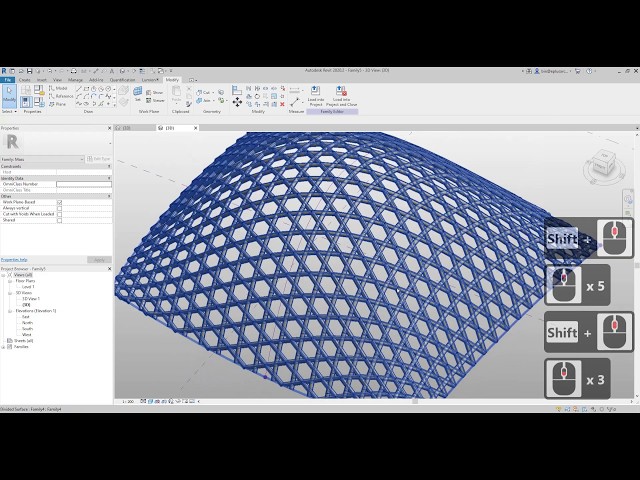640x480 pixels.
Task: Select the Plane tool in Draw panel
Action: 58,104
